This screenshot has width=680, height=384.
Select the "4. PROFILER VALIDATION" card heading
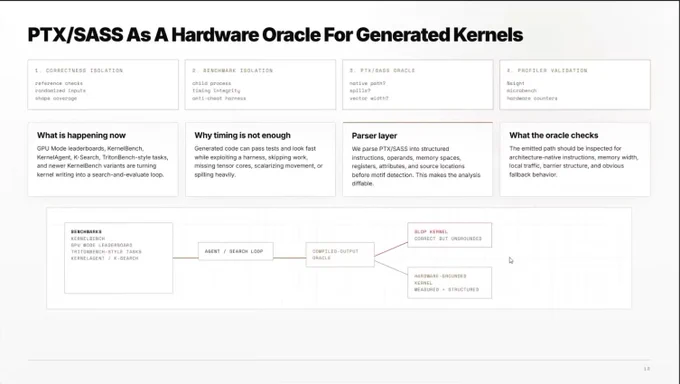(x=547, y=70)
